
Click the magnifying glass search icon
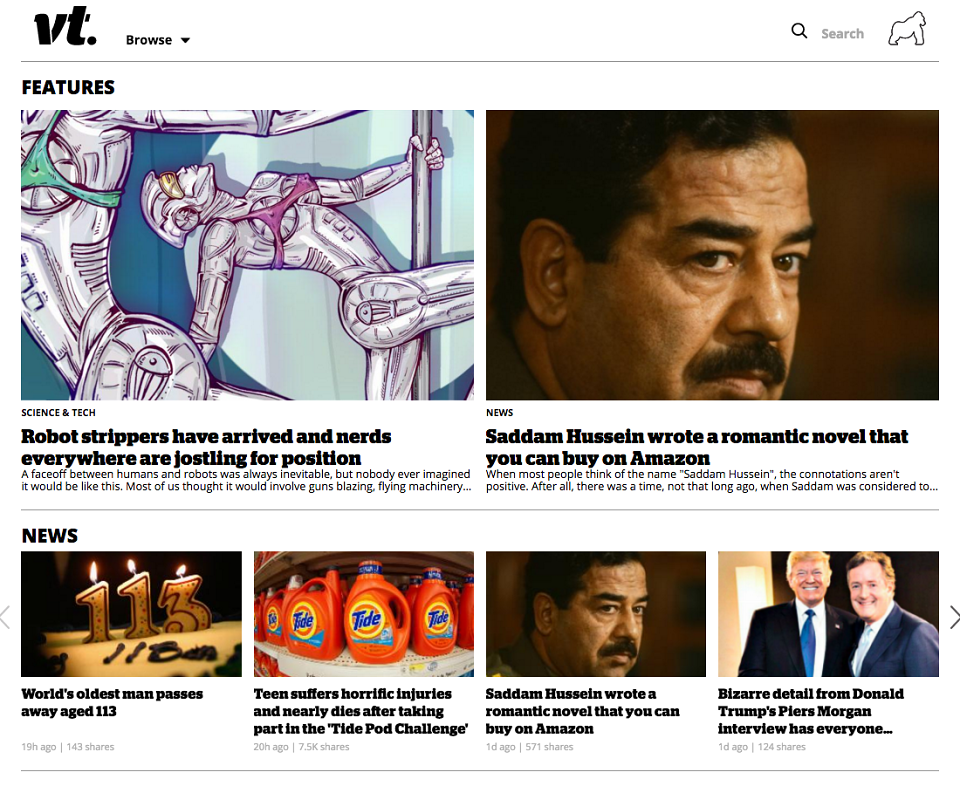coord(799,31)
